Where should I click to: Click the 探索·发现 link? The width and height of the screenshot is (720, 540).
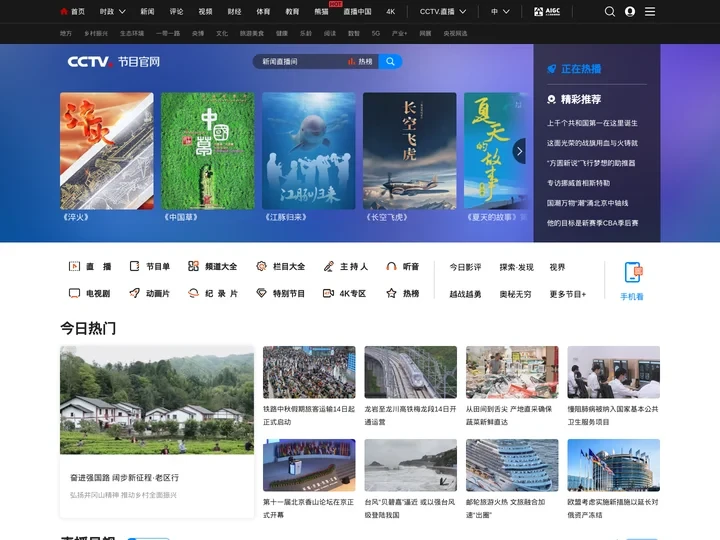point(517,267)
